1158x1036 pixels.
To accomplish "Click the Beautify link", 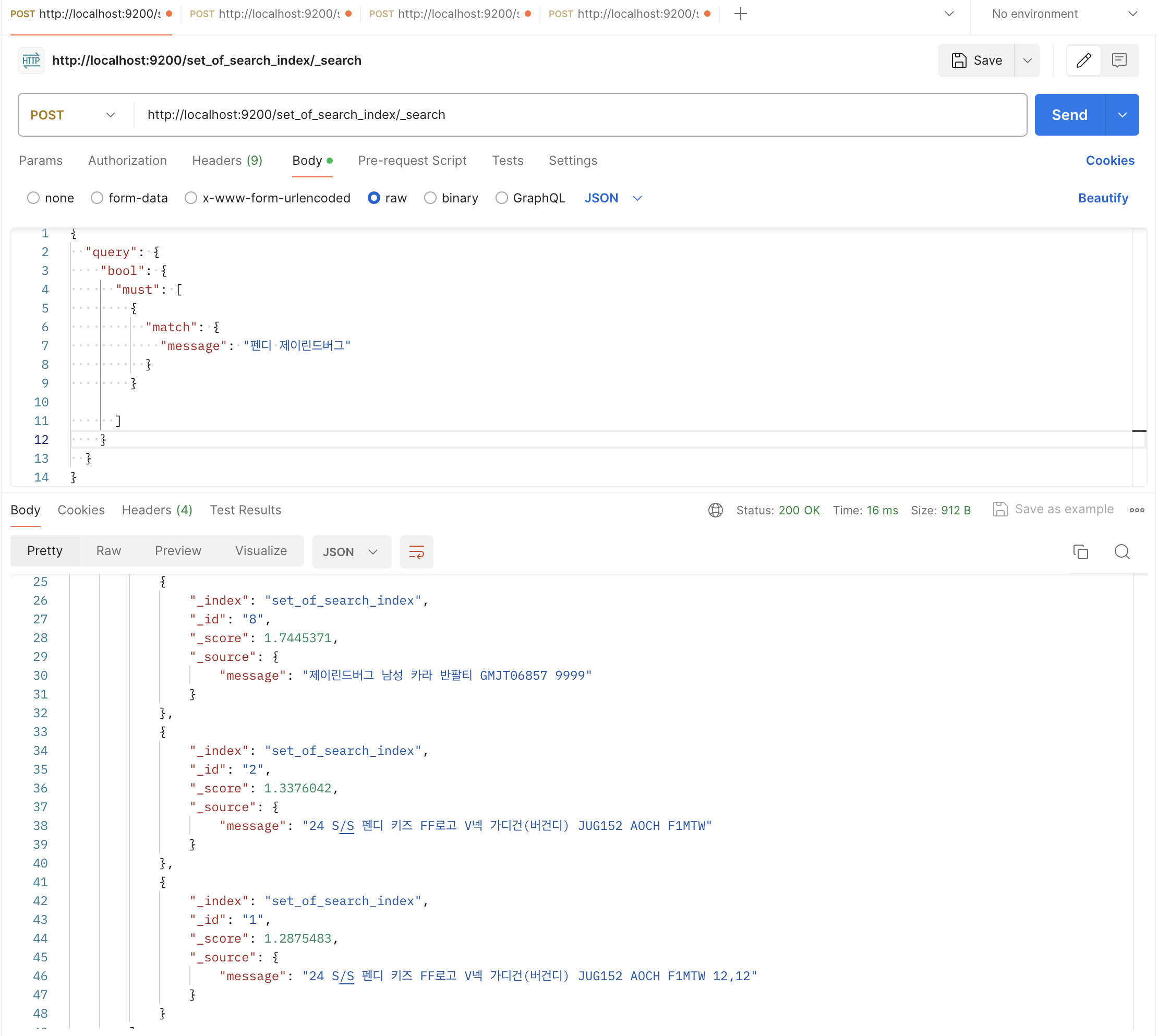I will click(1102, 198).
